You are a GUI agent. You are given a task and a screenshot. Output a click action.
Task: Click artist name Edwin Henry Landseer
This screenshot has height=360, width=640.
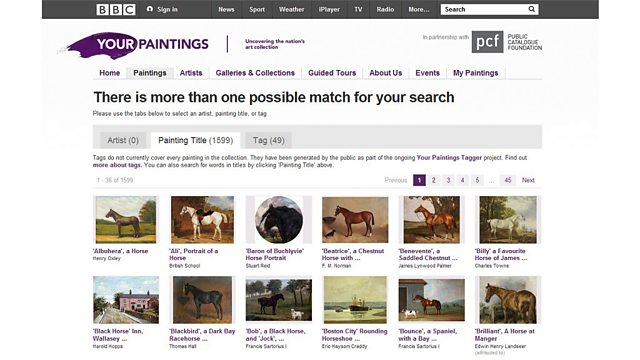[500, 346]
